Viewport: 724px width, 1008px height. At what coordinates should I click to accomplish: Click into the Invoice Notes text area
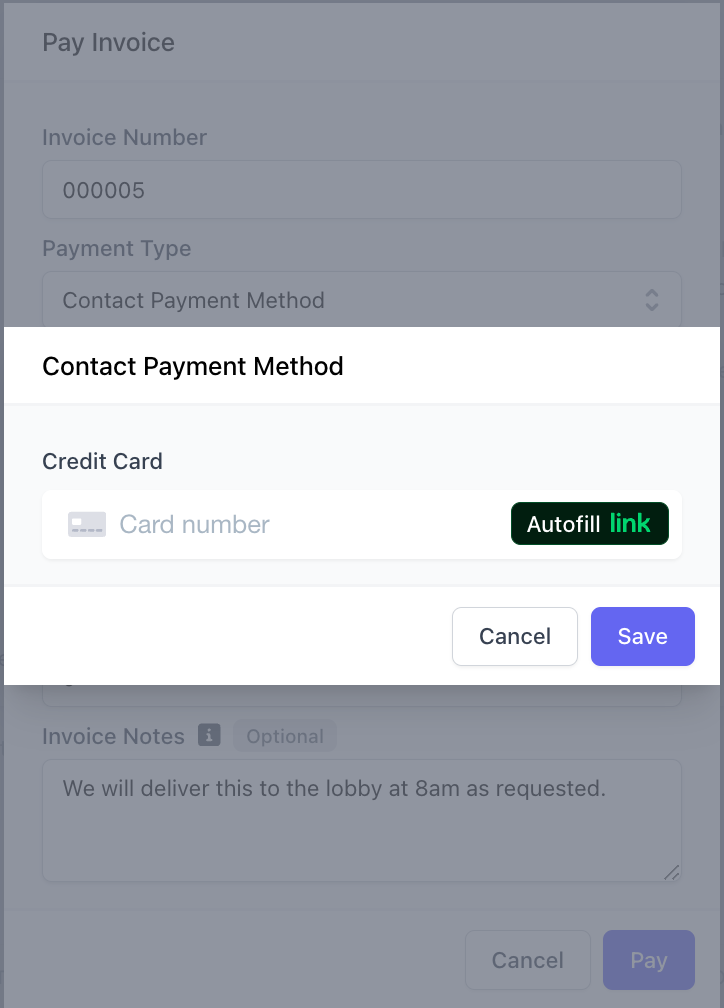361,820
